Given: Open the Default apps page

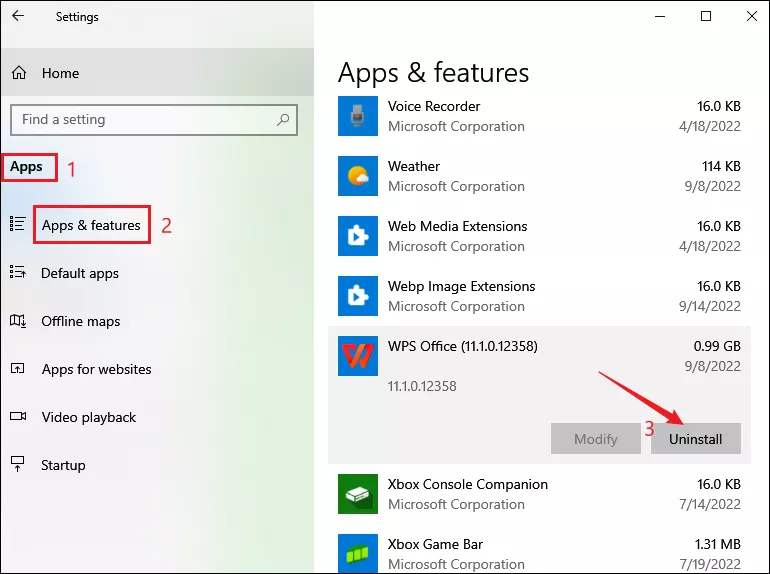Looking at the screenshot, I should 80,273.
